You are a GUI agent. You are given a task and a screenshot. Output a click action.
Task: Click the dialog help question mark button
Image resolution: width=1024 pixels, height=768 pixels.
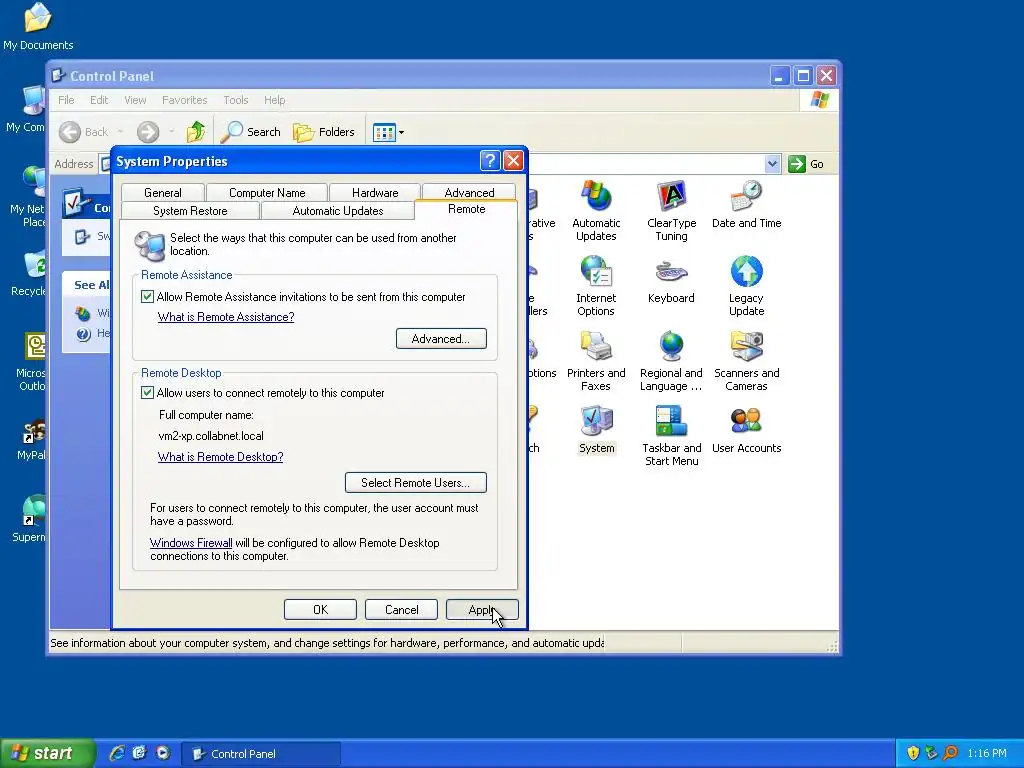point(490,161)
